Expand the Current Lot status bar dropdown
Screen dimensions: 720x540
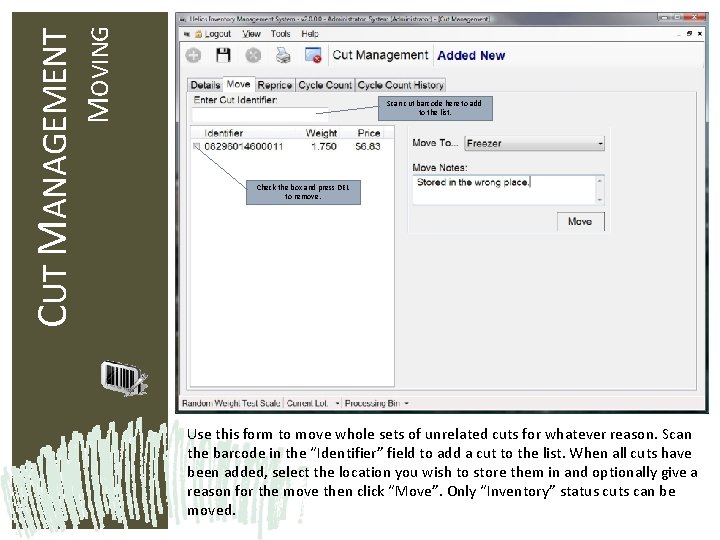click(337, 403)
